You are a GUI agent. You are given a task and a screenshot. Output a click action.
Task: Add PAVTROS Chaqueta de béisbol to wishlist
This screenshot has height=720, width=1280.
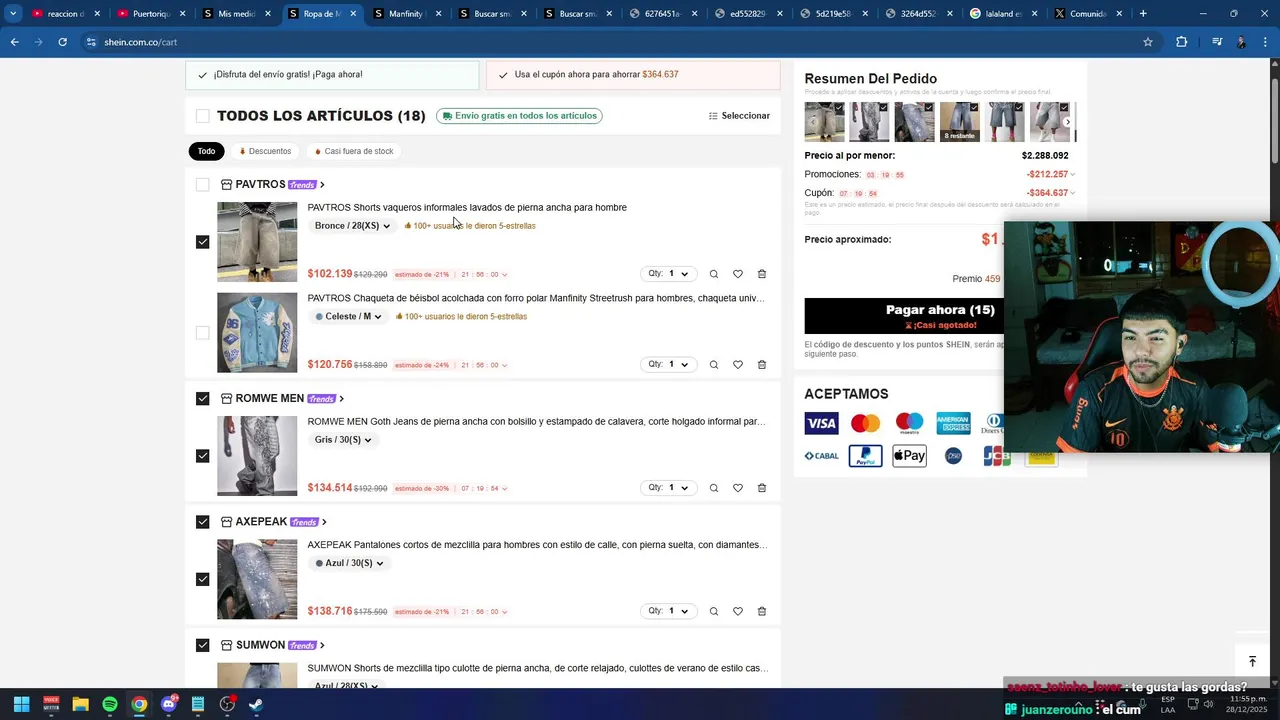click(738, 365)
